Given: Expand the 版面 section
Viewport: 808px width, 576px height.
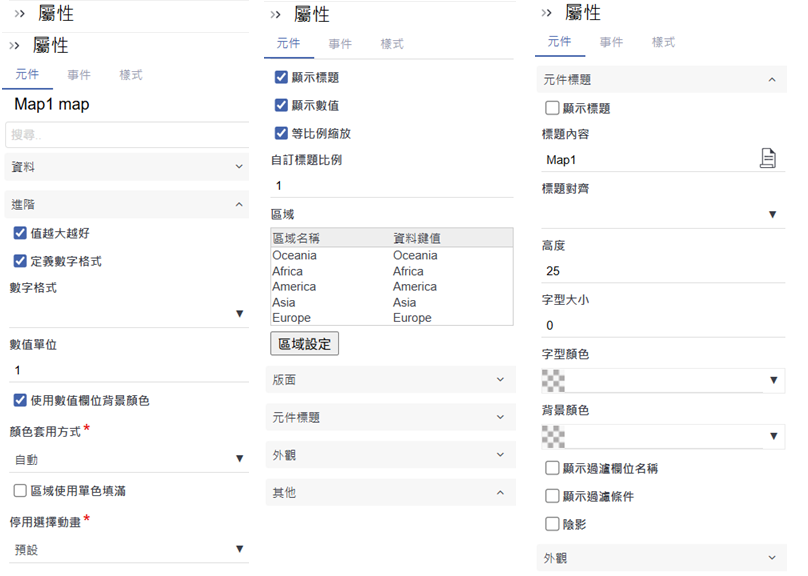Looking at the screenshot, I should point(392,380).
